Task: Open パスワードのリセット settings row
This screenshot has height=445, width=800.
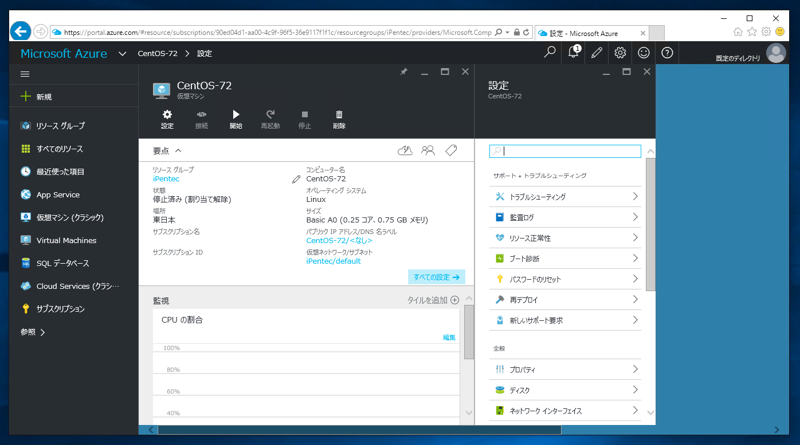Action: click(x=565, y=279)
